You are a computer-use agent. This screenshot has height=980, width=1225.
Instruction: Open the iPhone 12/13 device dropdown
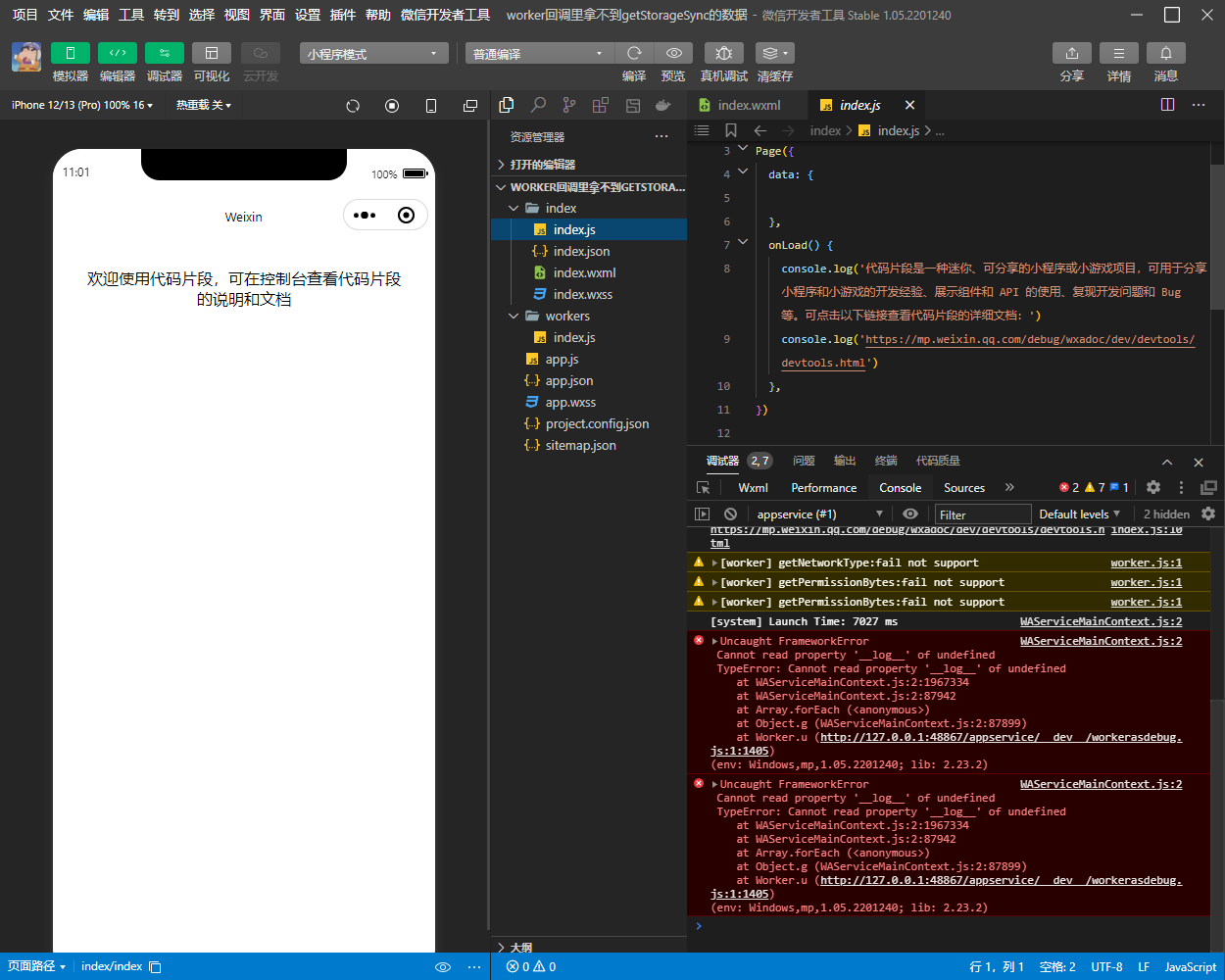click(82, 105)
